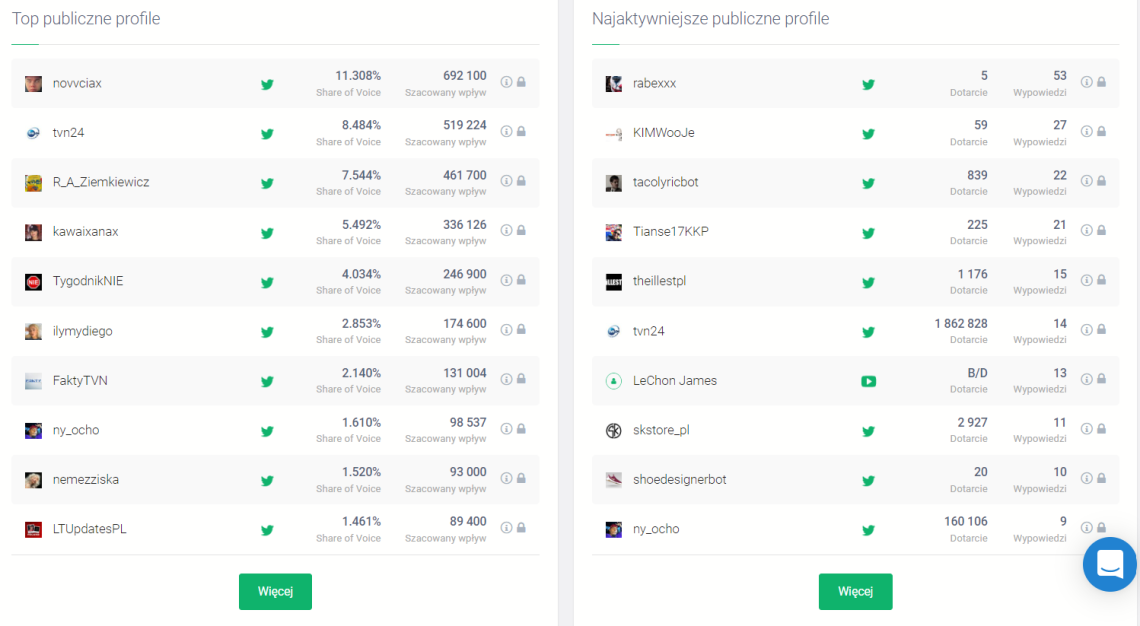The image size is (1140, 626).
Task: Open info icon for tvn24 top profile
Action: pos(506,132)
